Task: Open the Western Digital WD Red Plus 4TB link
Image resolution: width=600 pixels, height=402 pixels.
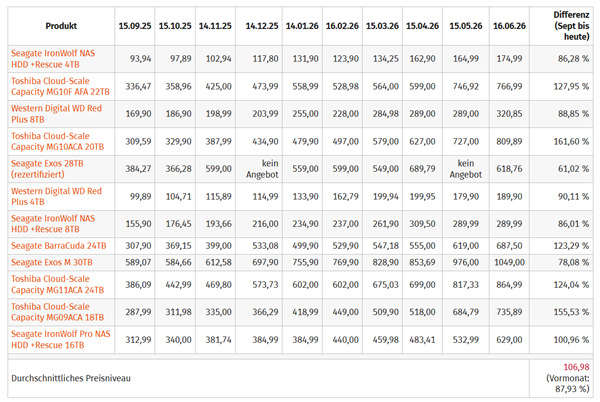Action: 56,197
